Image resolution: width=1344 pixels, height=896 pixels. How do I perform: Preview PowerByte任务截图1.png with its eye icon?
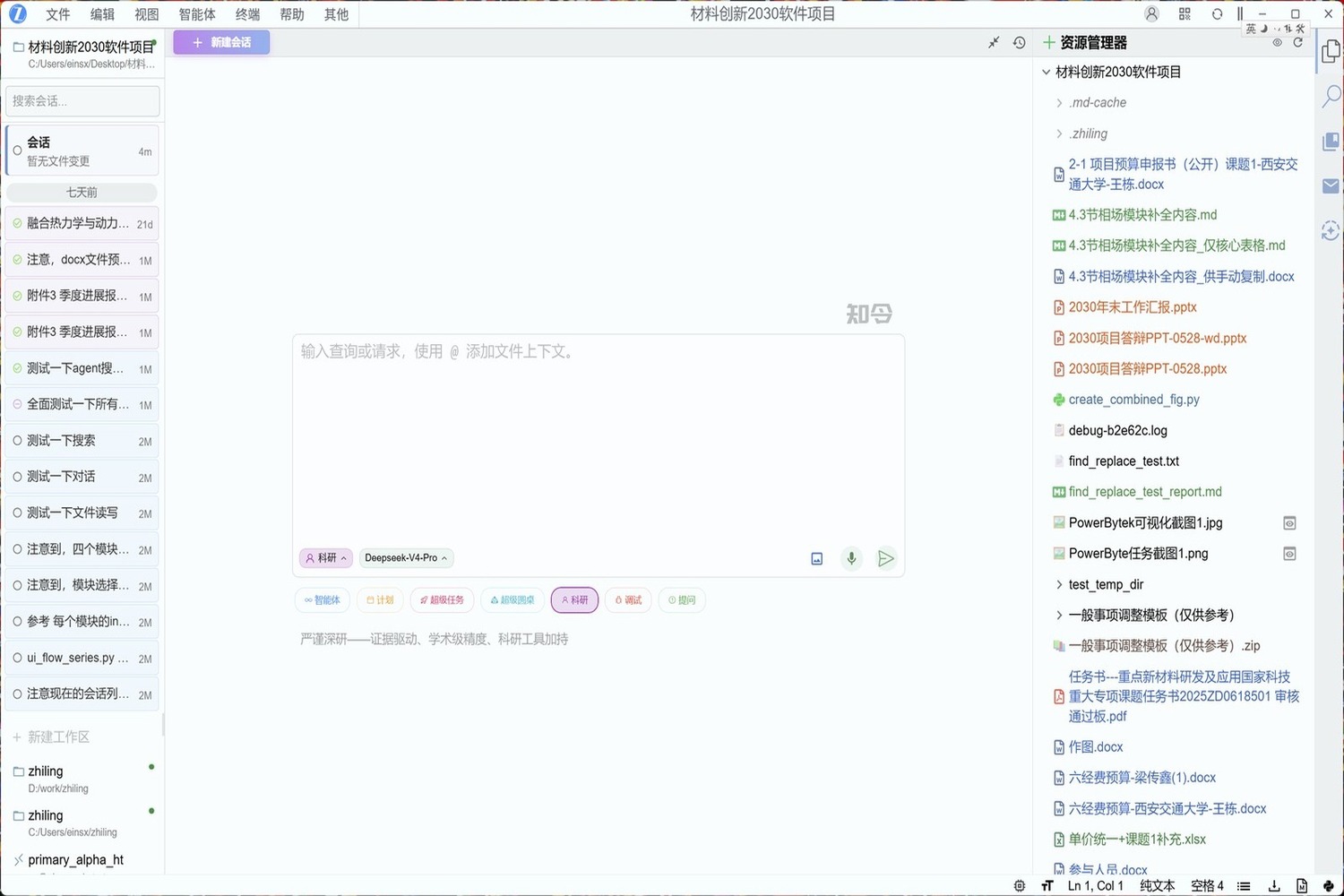pyautogui.click(x=1289, y=554)
